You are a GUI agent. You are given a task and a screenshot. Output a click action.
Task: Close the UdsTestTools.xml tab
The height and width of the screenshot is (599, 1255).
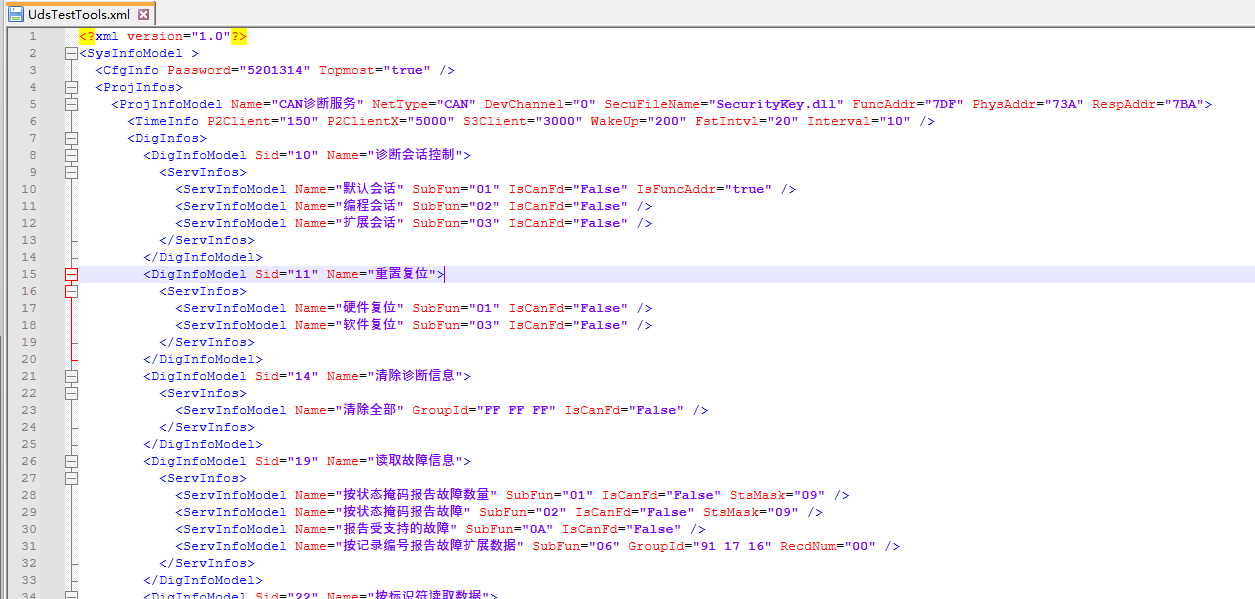144,14
